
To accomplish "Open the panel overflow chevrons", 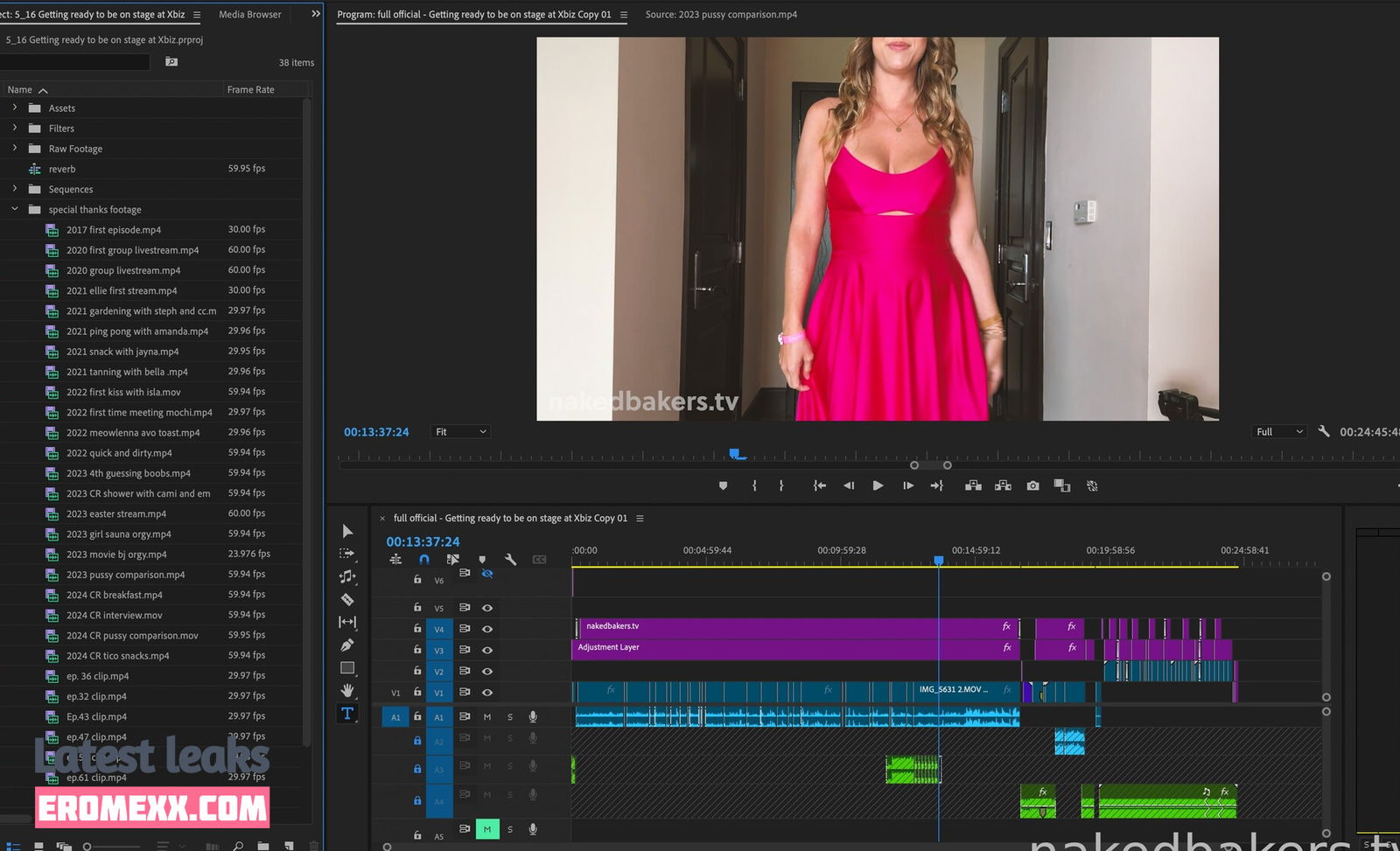I will [316, 14].
